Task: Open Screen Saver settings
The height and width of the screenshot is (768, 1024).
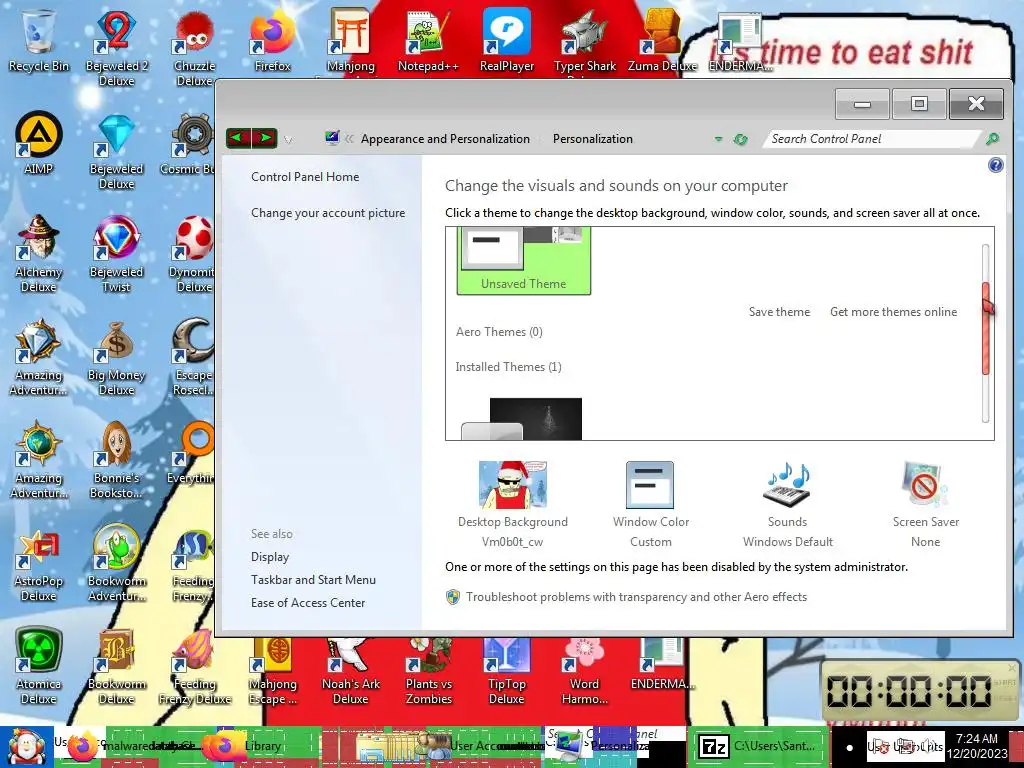Action: click(925, 504)
